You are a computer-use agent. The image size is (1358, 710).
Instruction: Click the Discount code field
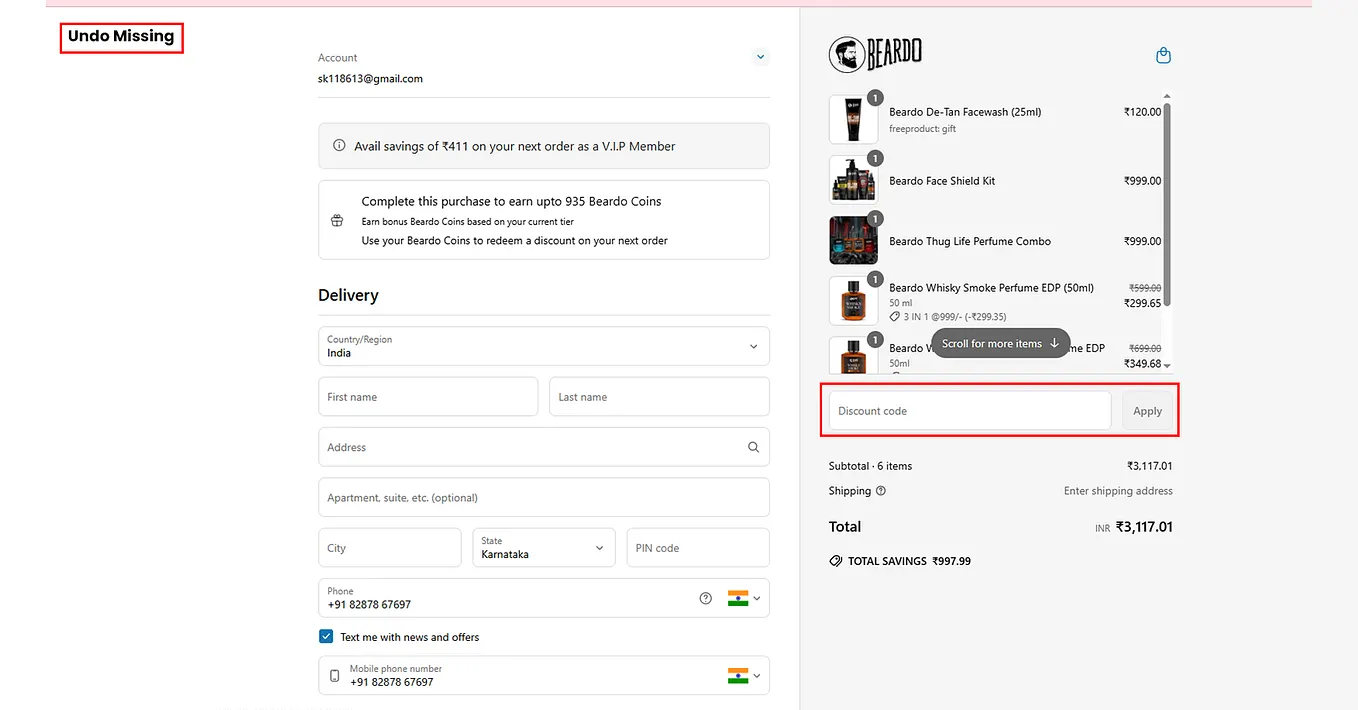pyautogui.click(x=970, y=411)
